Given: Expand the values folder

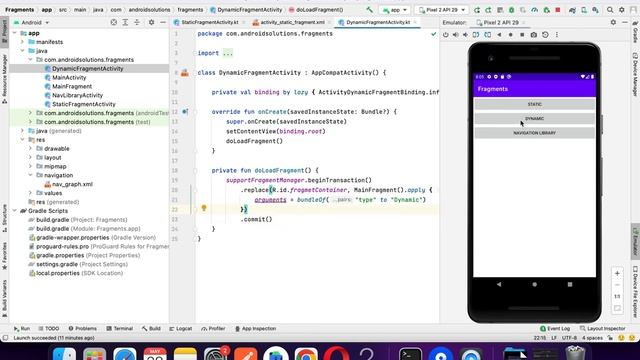Looking at the screenshot, I should coord(30,193).
